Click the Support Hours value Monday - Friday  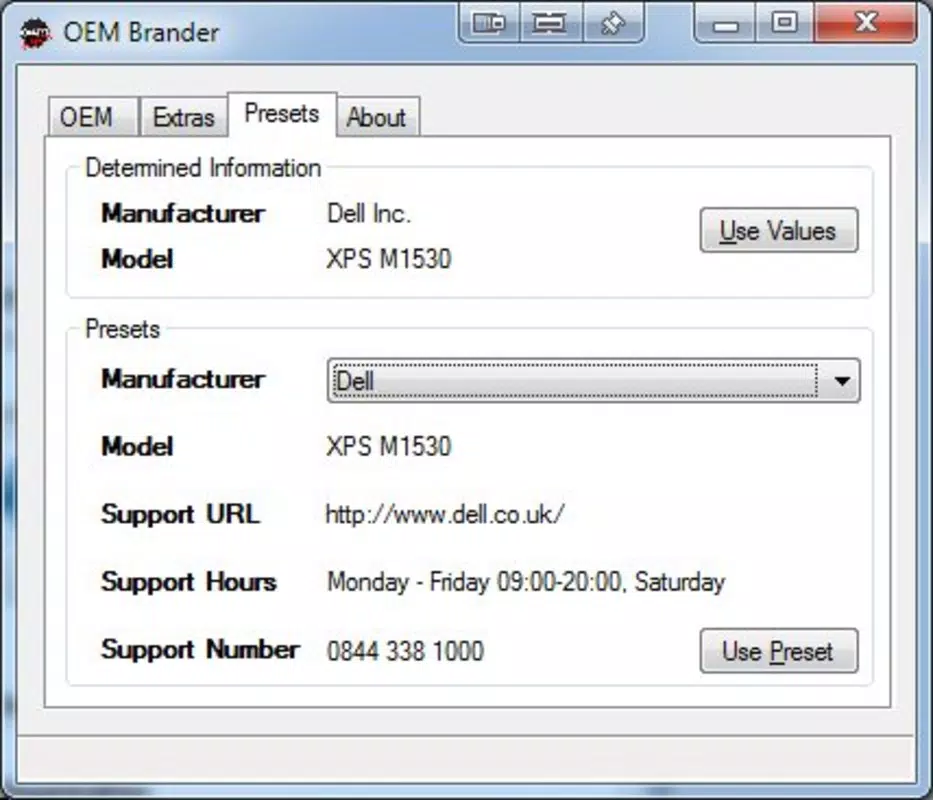tap(526, 582)
